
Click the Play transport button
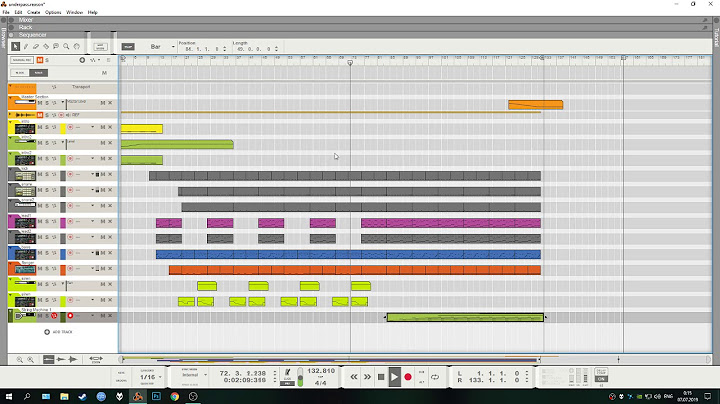[x=394, y=377]
